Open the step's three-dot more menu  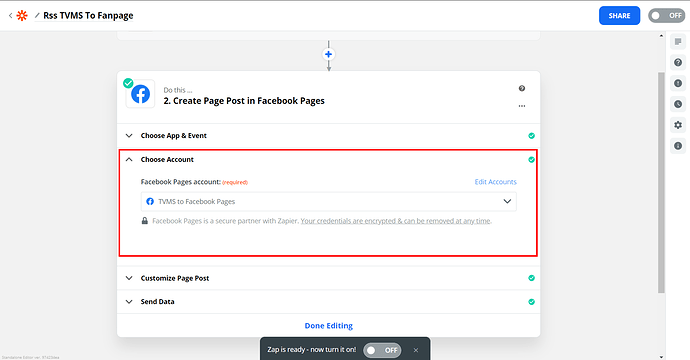521,106
